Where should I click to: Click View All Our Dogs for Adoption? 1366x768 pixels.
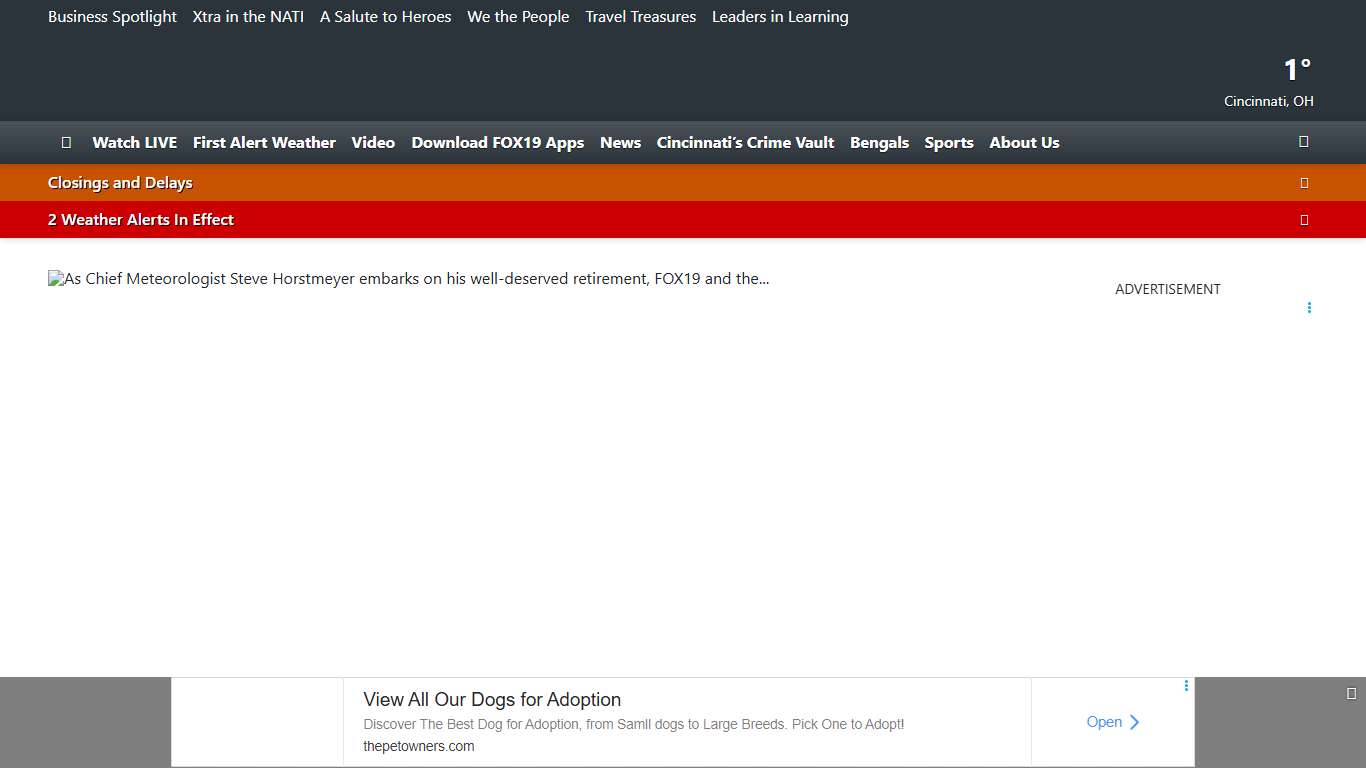point(492,700)
